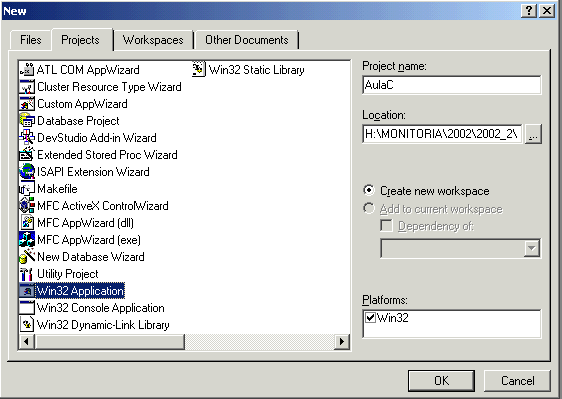Screen dimensions: 562x399
Task: Select the Database Project icon
Action: coord(27,120)
